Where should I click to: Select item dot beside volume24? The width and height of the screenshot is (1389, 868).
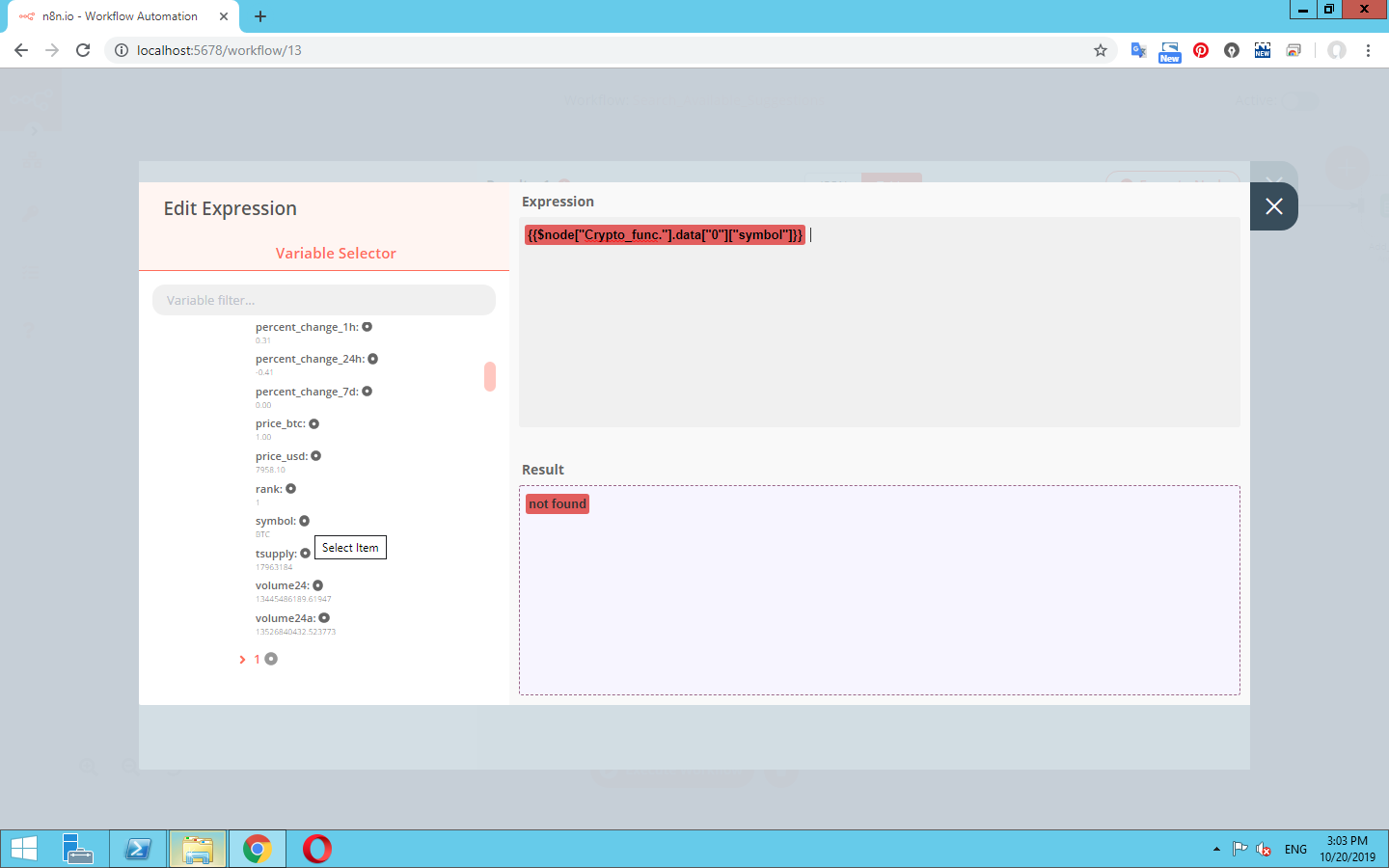tap(317, 585)
